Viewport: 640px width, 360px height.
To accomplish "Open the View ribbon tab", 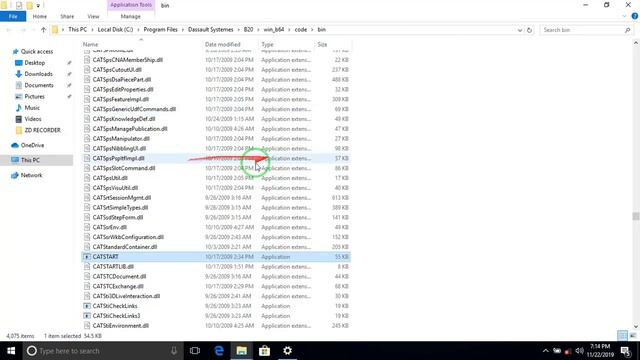I will click(x=93, y=16).
